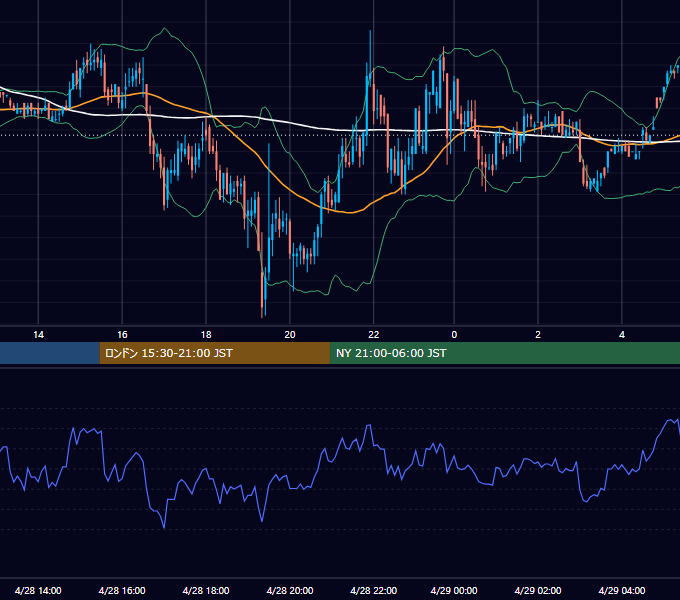Click the 4/28 20:00 date label
The image size is (680, 600).
click(x=290, y=590)
